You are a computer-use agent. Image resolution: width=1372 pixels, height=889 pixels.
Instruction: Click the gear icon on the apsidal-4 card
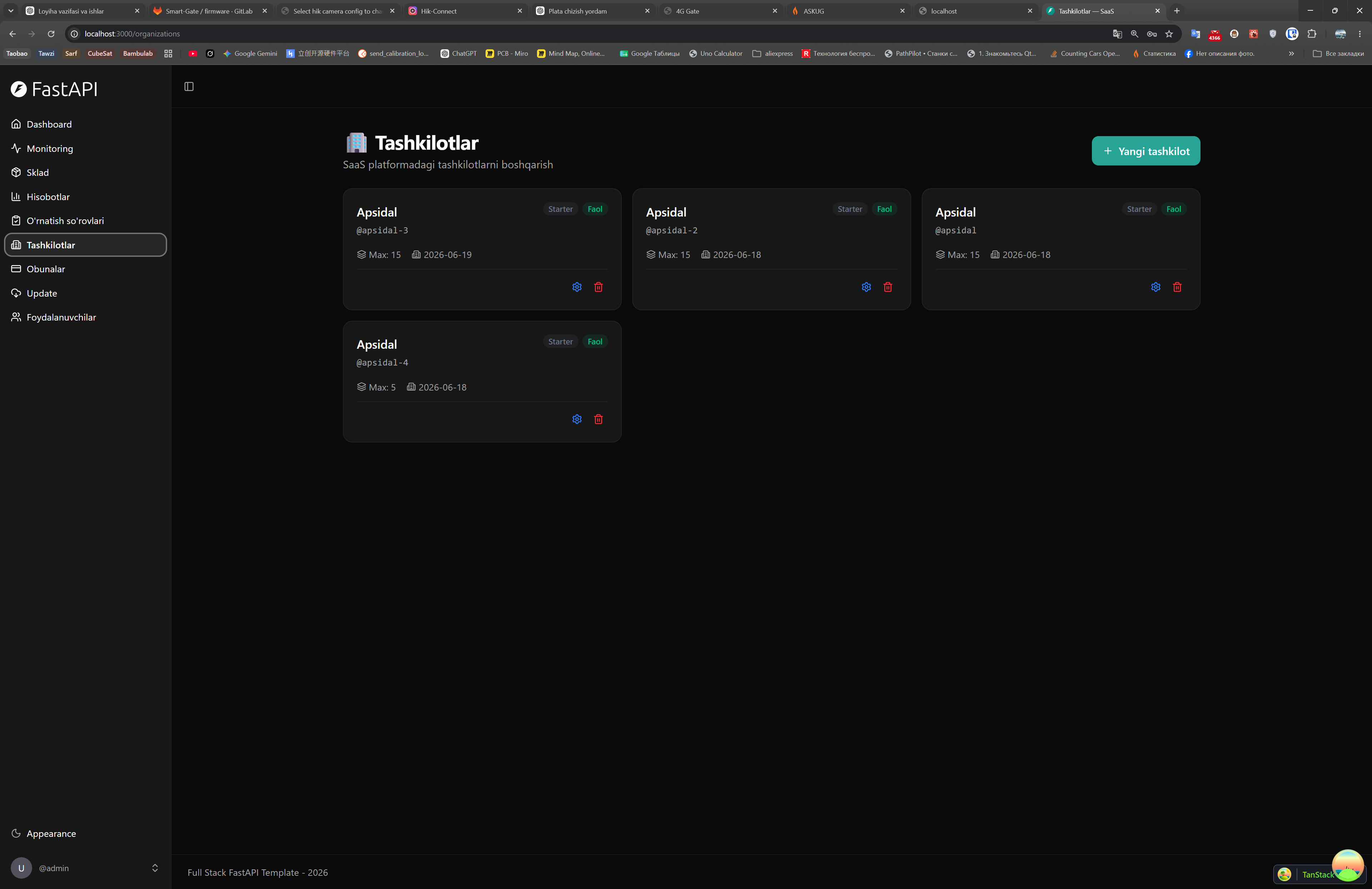click(576, 419)
